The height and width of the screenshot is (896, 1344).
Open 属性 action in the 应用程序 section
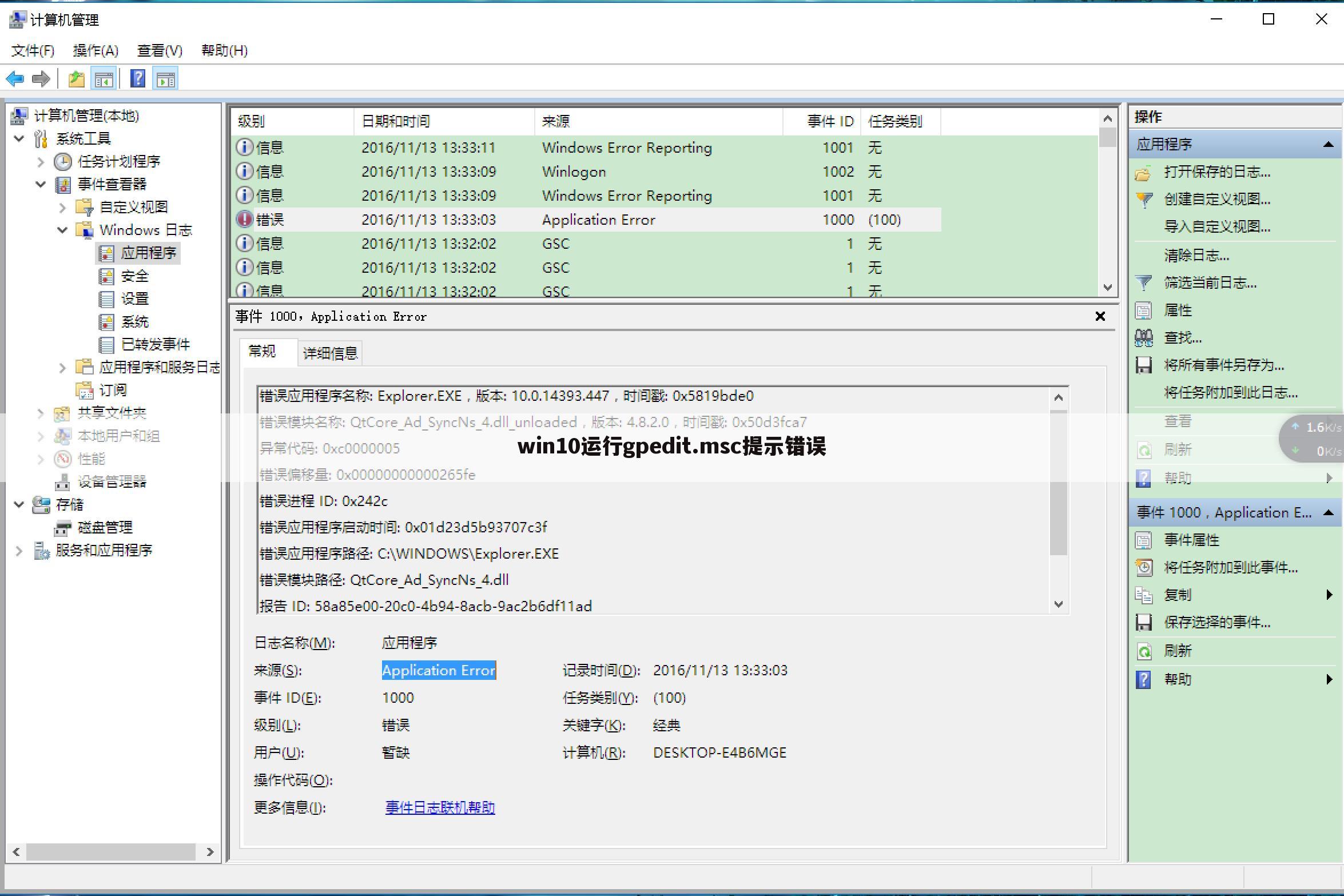click(1178, 310)
